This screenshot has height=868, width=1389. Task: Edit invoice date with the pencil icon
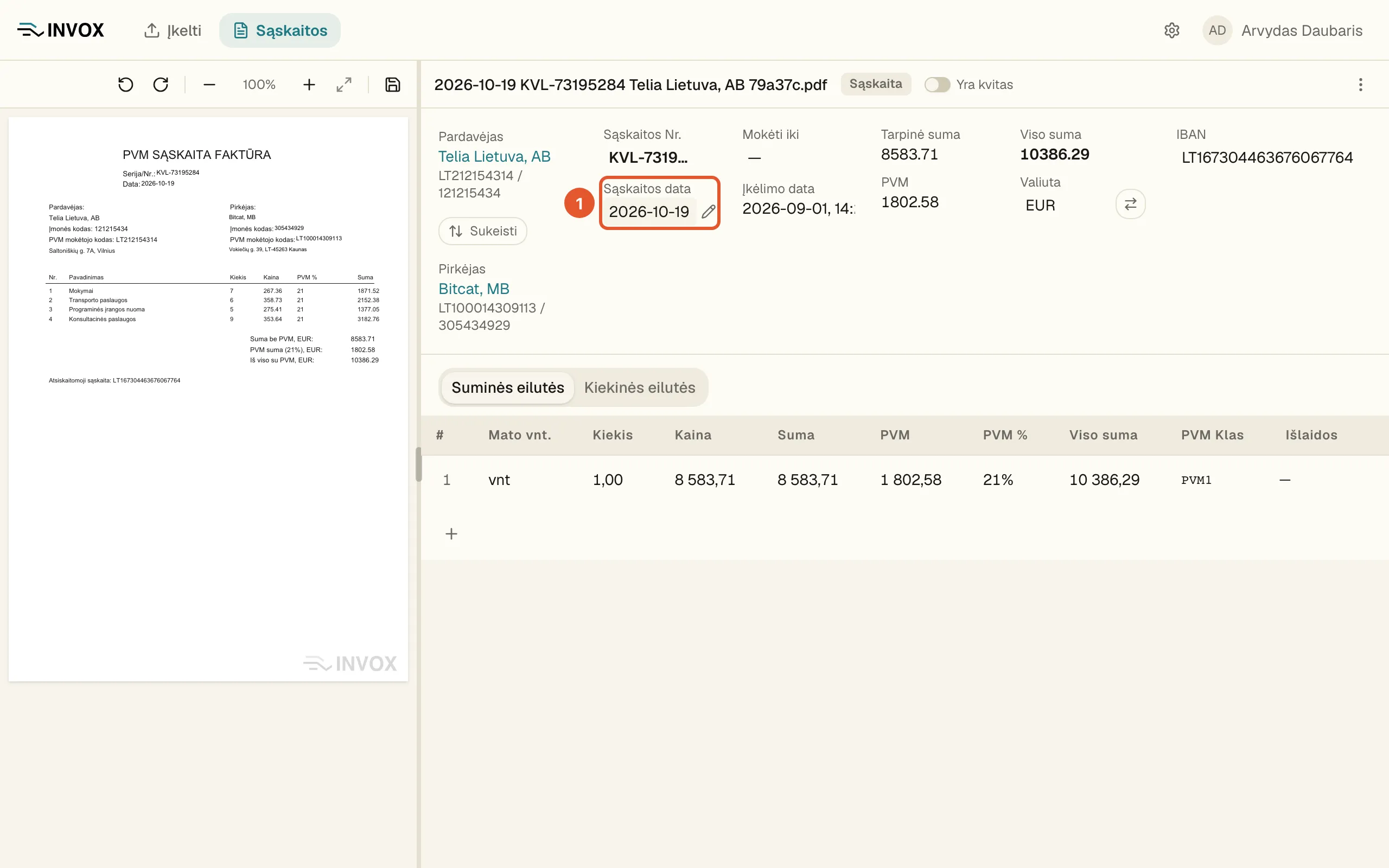tap(708, 212)
